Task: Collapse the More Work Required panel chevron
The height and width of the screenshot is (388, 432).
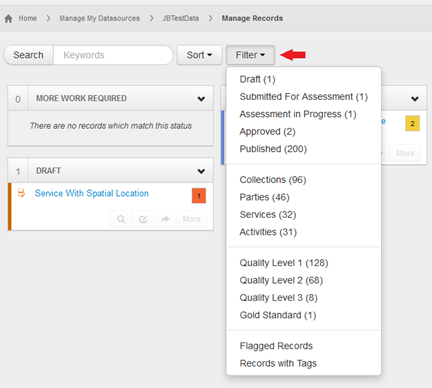Action: pyautogui.click(x=201, y=99)
